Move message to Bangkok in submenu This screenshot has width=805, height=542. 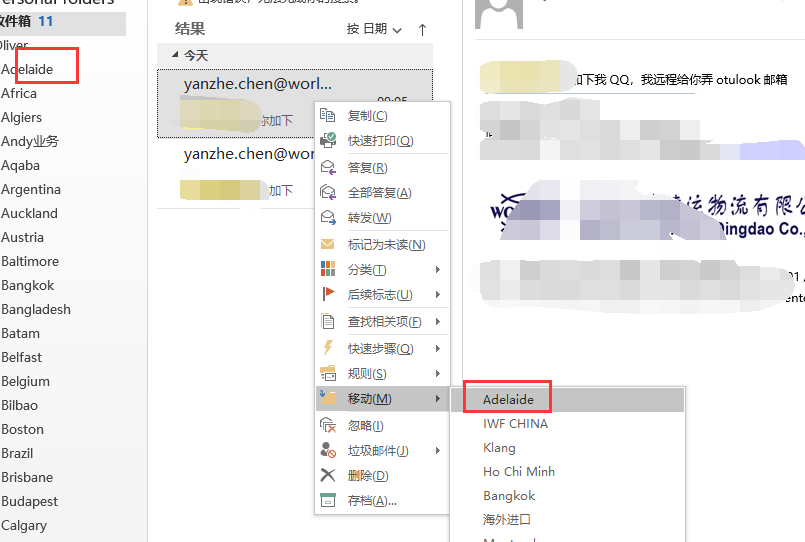click(x=567, y=495)
